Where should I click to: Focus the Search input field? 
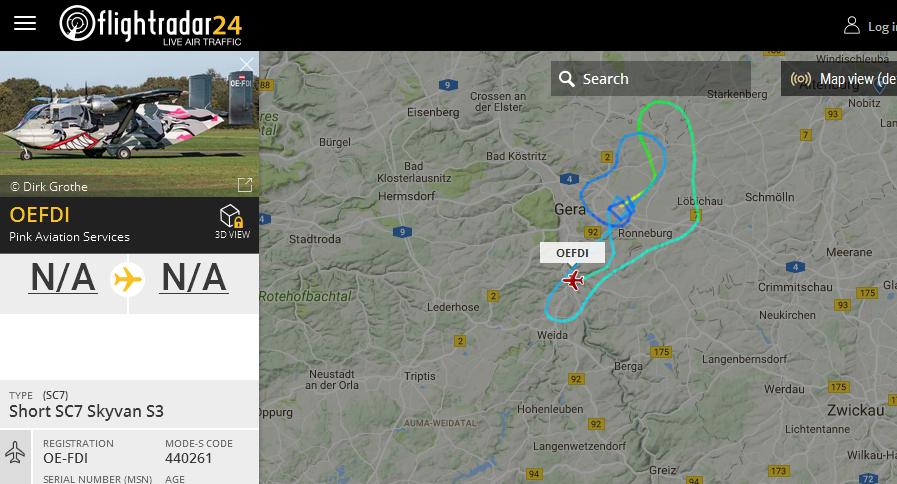651,78
